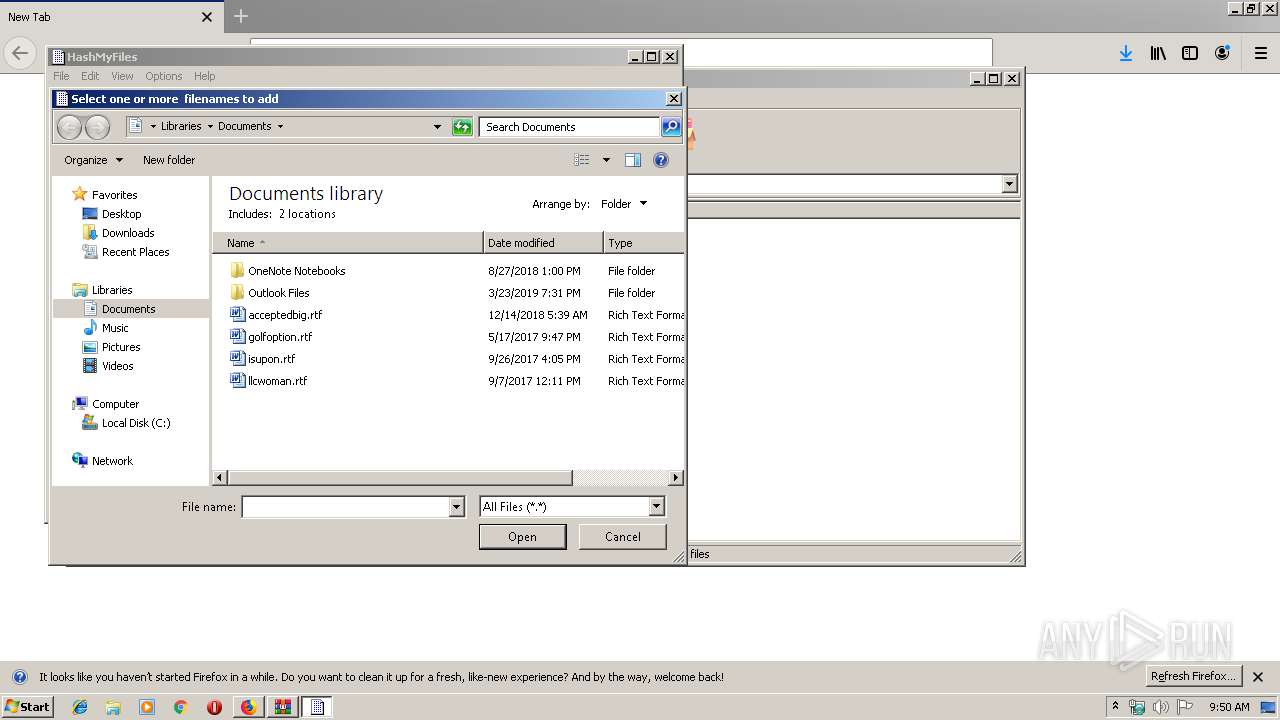Click in the File name field
The height and width of the screenshot is (720, 1280).
click(345, 507)
